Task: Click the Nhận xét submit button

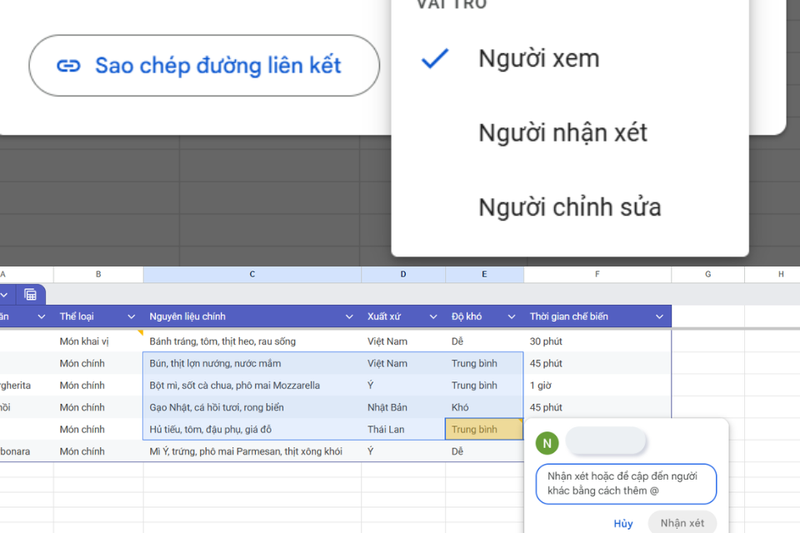Action: pyautogui.click(x=682, y=523)
